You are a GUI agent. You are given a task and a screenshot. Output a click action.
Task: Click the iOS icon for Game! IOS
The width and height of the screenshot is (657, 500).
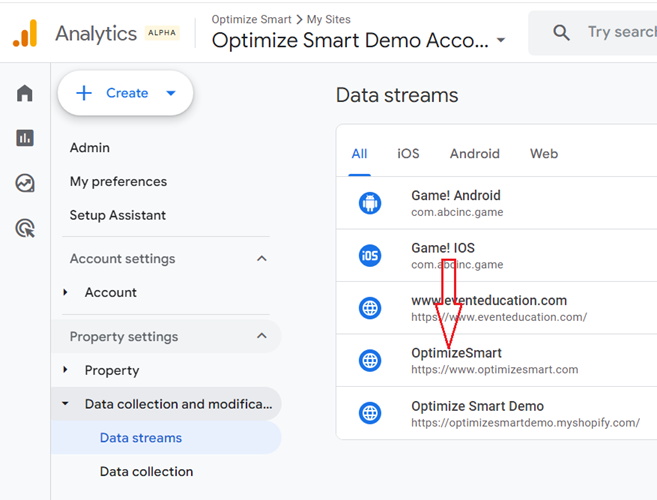[x=370, y=255]
